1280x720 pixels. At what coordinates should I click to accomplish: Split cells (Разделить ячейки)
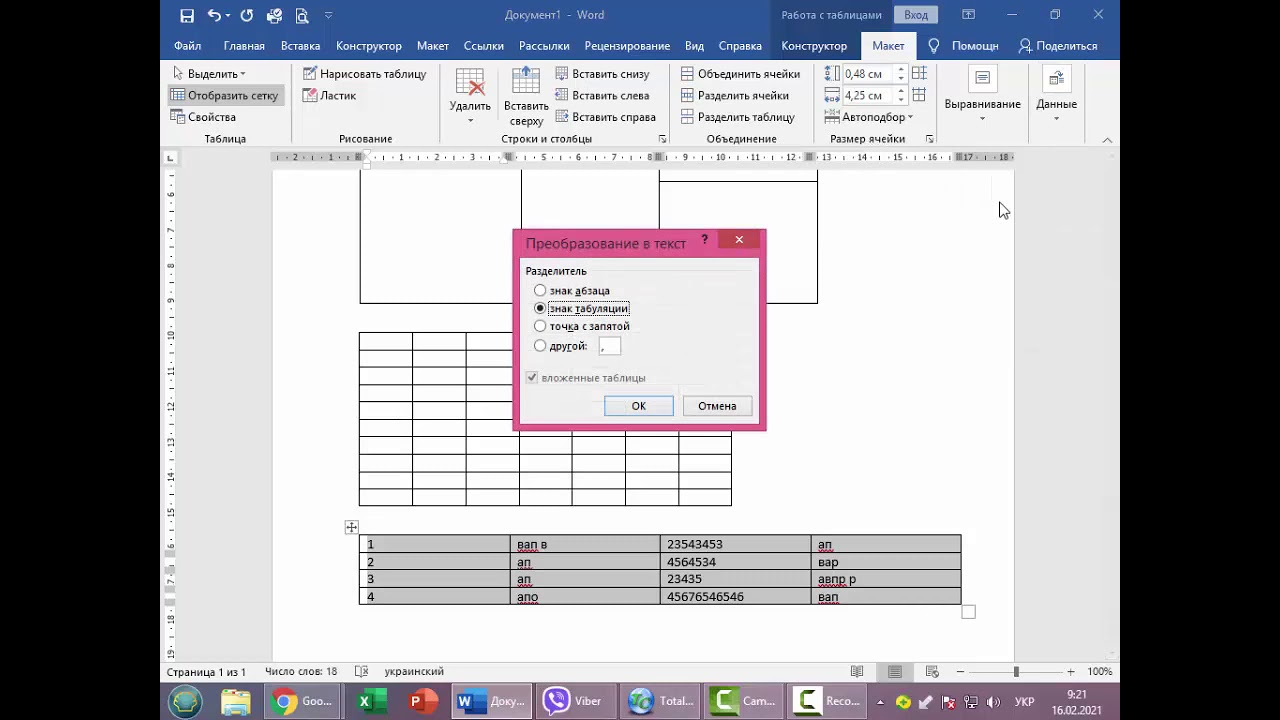pos(735,96)
